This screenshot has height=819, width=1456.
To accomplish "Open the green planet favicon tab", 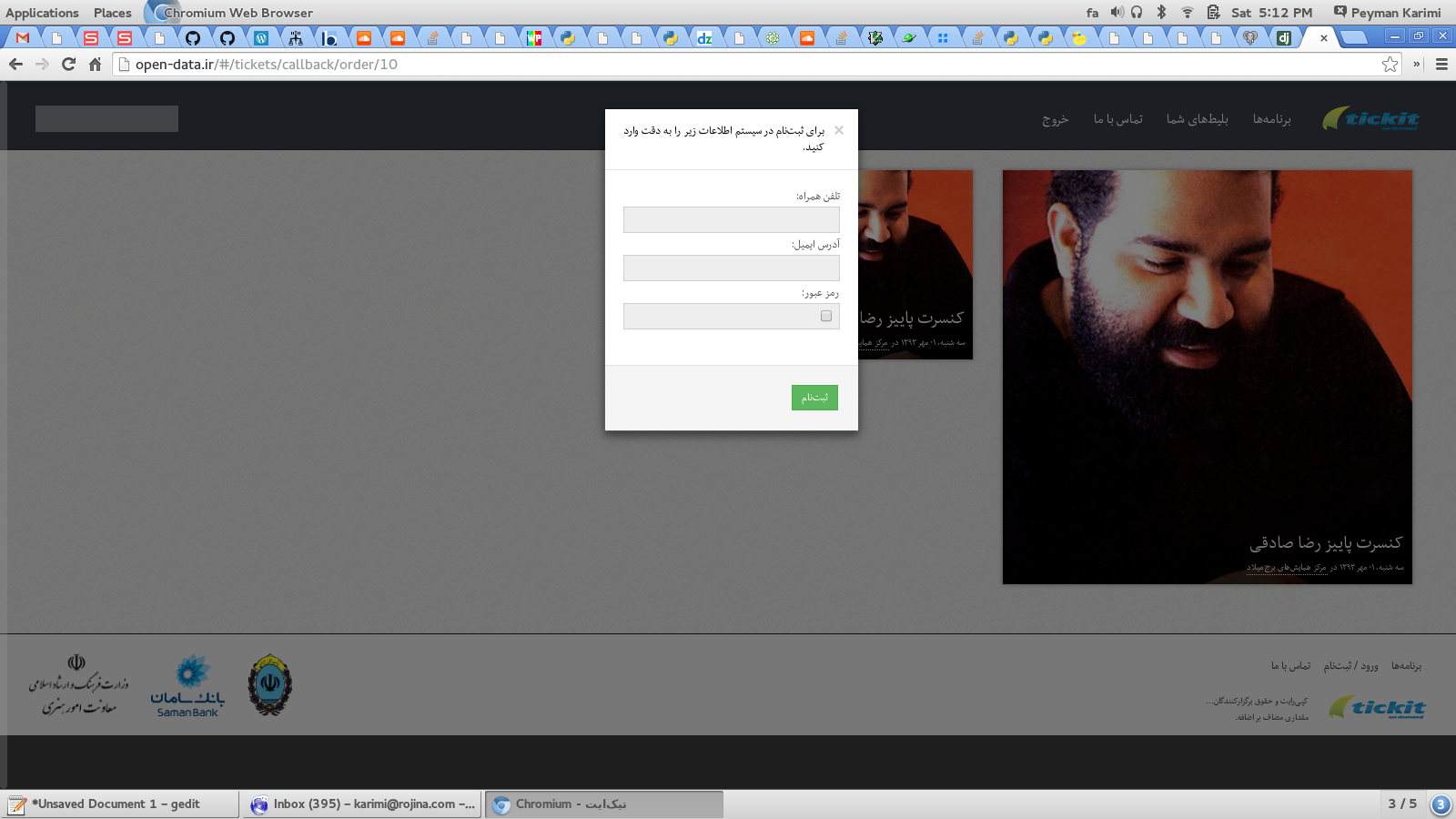I will pos(909,38).
